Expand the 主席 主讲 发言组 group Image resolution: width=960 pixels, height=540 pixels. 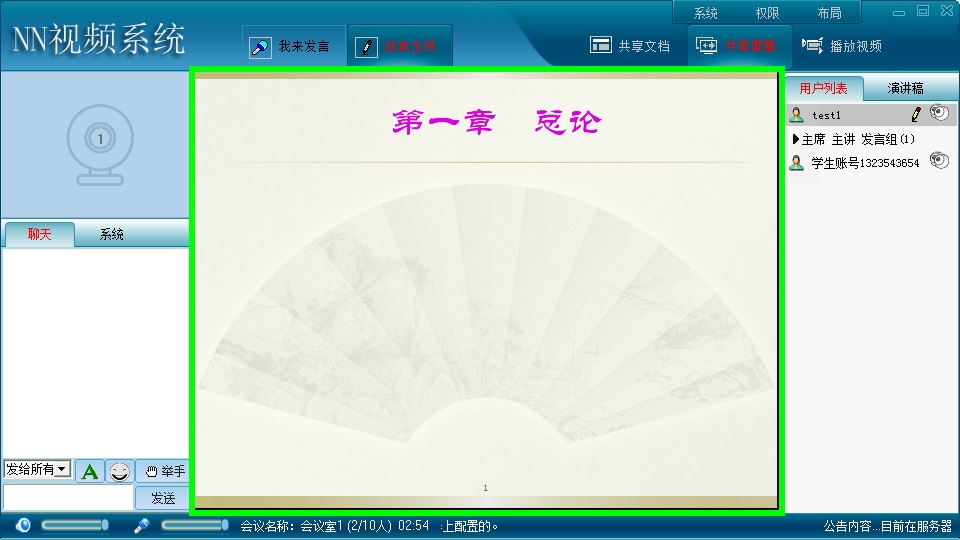796,139
